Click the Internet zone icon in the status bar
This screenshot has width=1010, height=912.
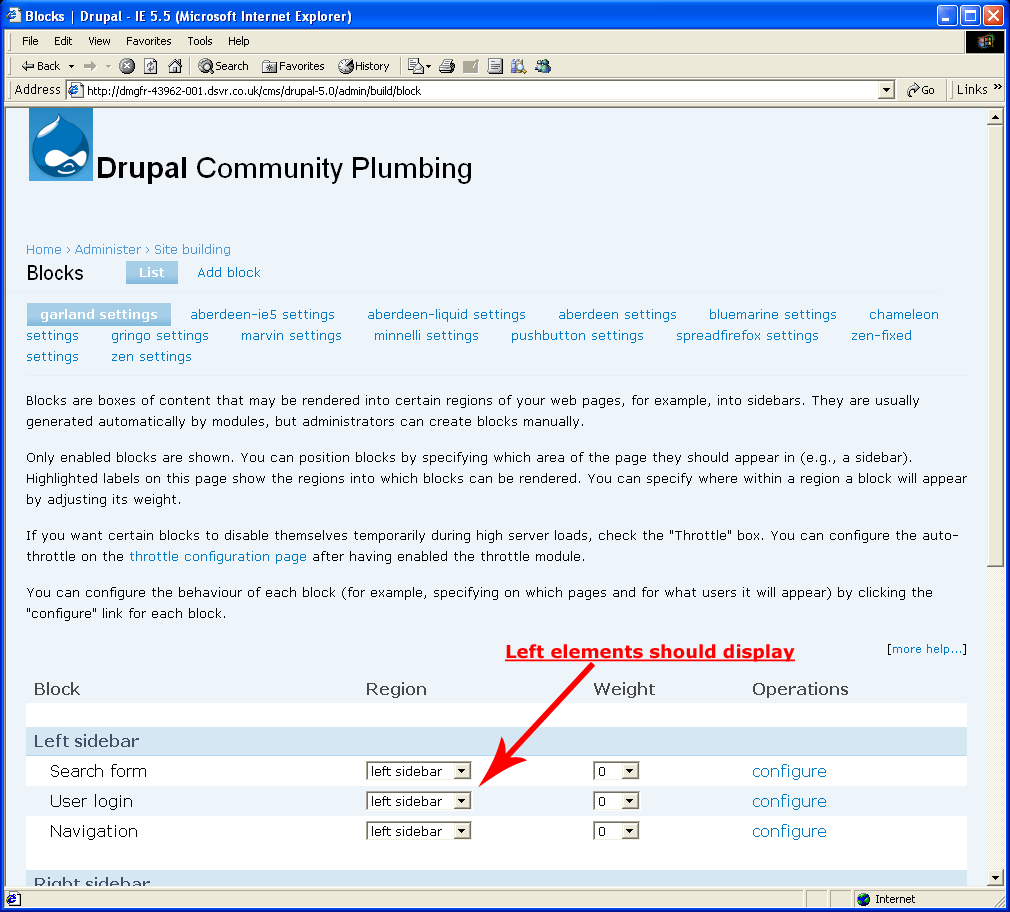862,899
